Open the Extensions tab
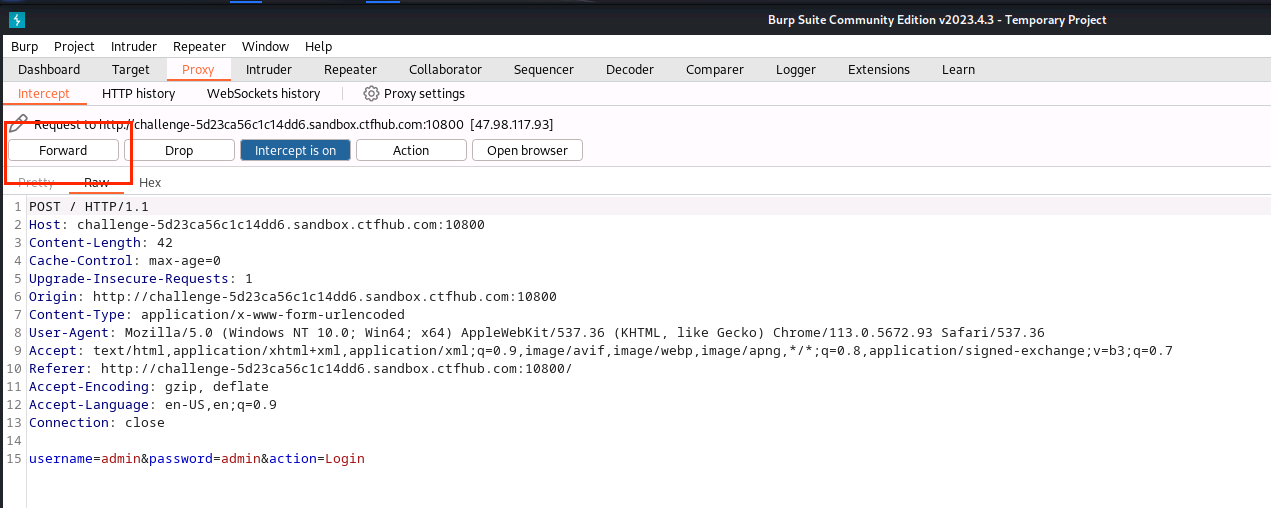Screen dimensions: 1271x508 point(879,69)
